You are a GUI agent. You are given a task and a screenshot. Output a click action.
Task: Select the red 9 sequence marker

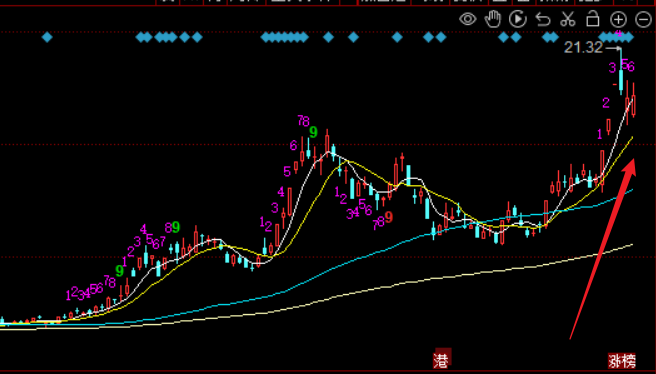coord(389,217)
